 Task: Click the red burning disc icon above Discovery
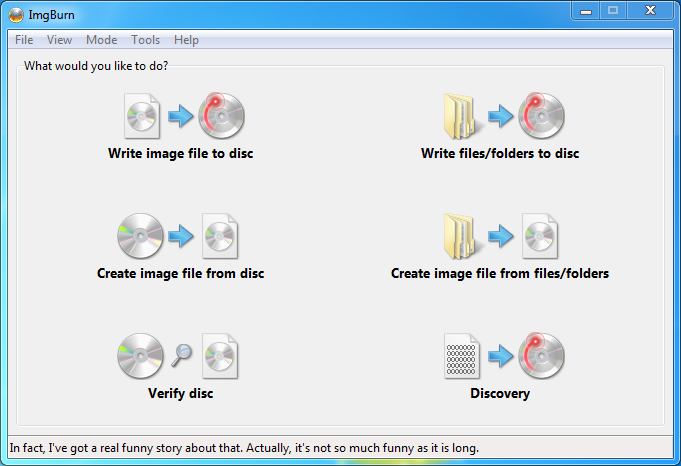pyautogui.click(x=541, y=357)
